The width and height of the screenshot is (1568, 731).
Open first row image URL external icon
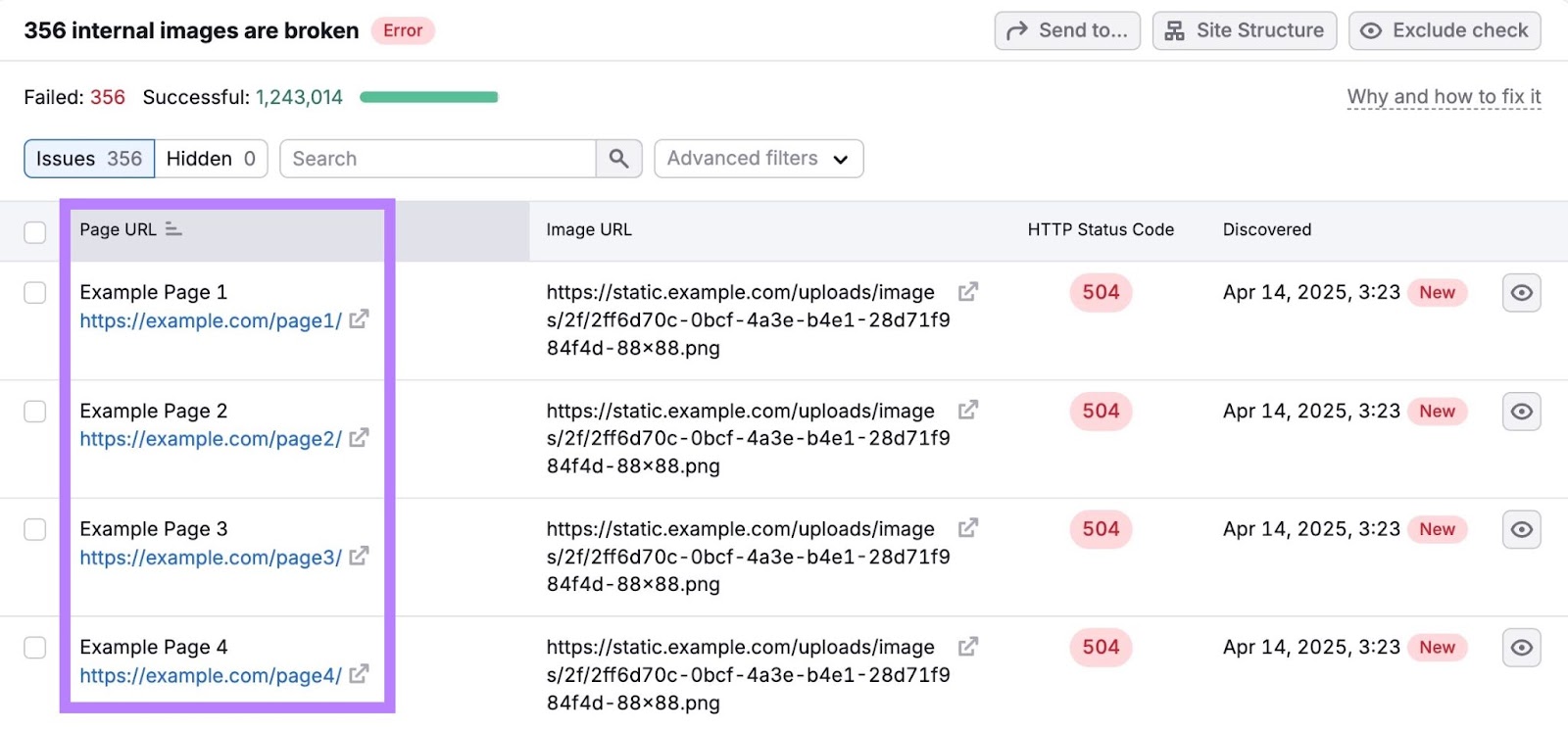click(x=967, y=292)
